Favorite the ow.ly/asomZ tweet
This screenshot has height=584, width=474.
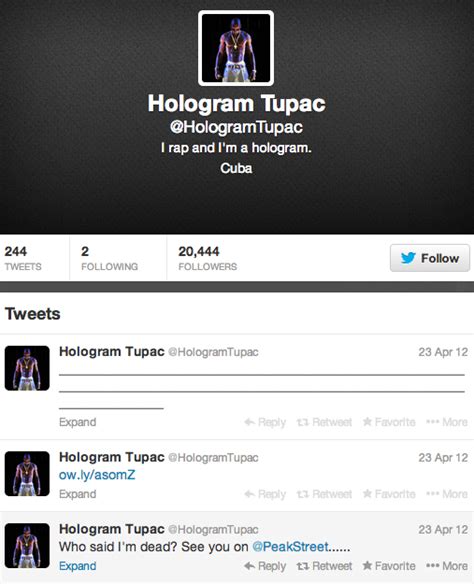coord(389,494)
